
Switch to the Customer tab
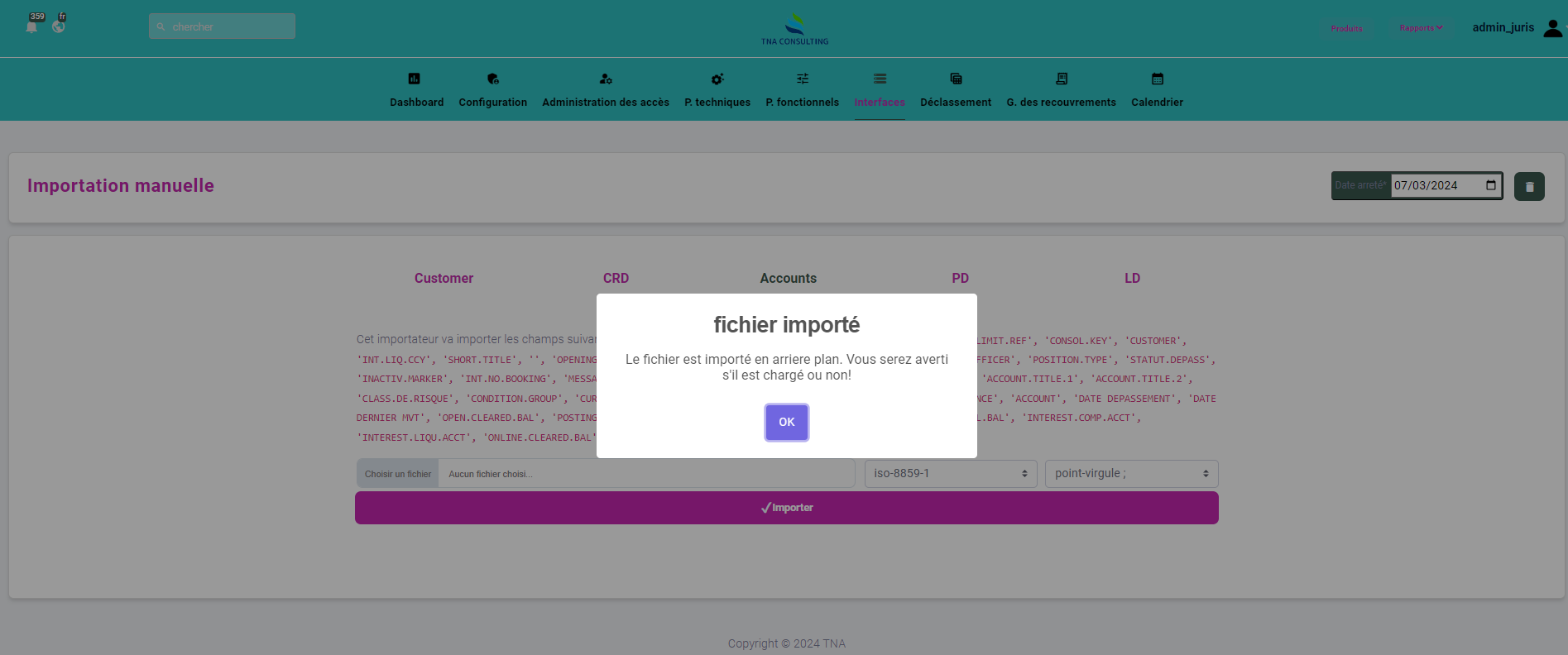coord(444,279)
